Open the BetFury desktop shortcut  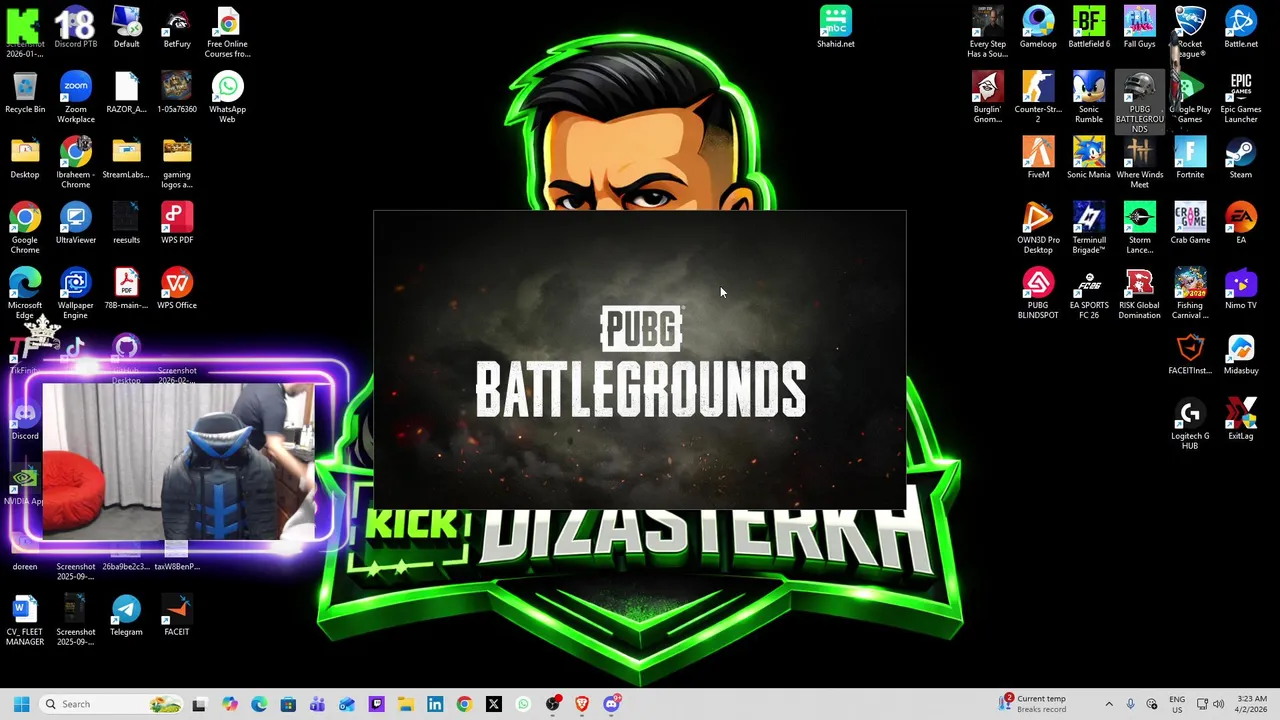point(176,27)
